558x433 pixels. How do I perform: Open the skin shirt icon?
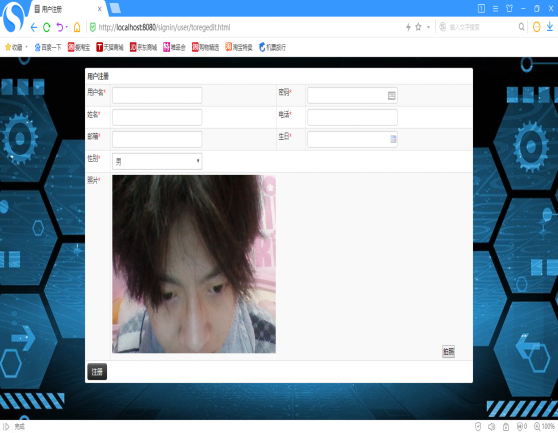point(509,9)
